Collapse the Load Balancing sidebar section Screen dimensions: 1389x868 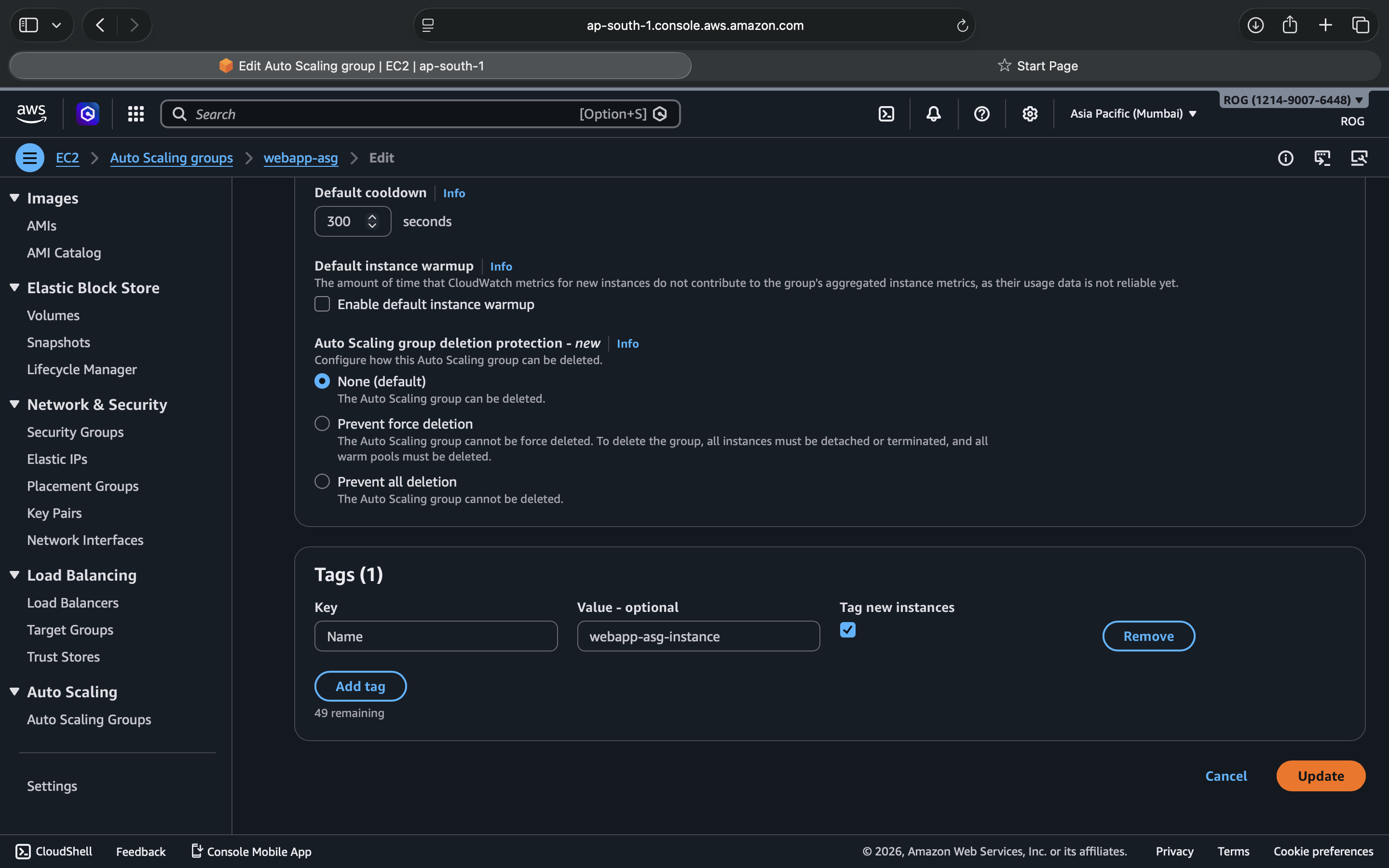pyautogui.click(x=15, y=575)
